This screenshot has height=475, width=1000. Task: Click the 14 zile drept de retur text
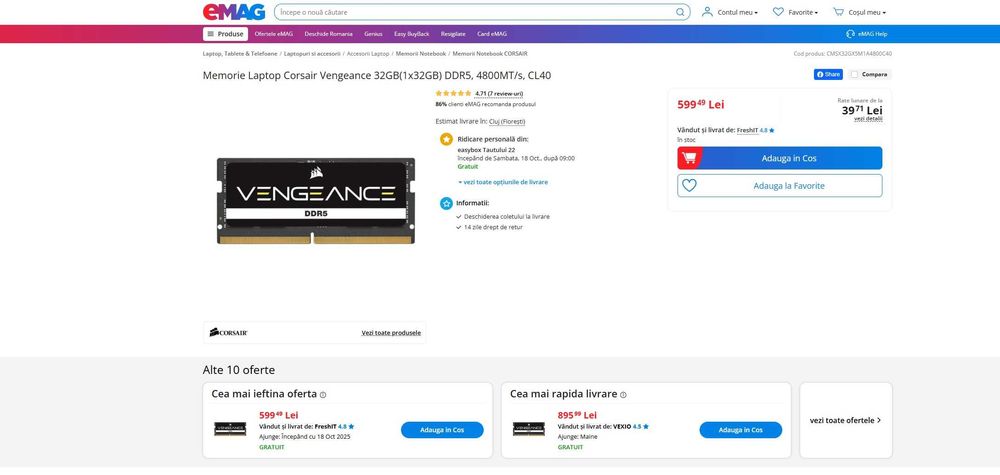pos(494,227)
